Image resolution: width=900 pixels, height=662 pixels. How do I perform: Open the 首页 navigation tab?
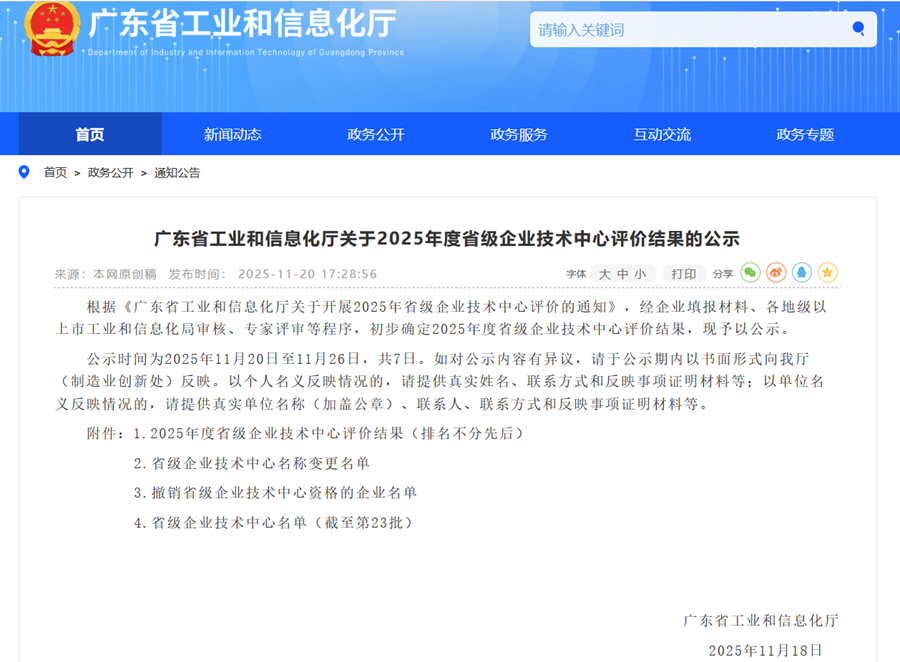pos(90,135)
